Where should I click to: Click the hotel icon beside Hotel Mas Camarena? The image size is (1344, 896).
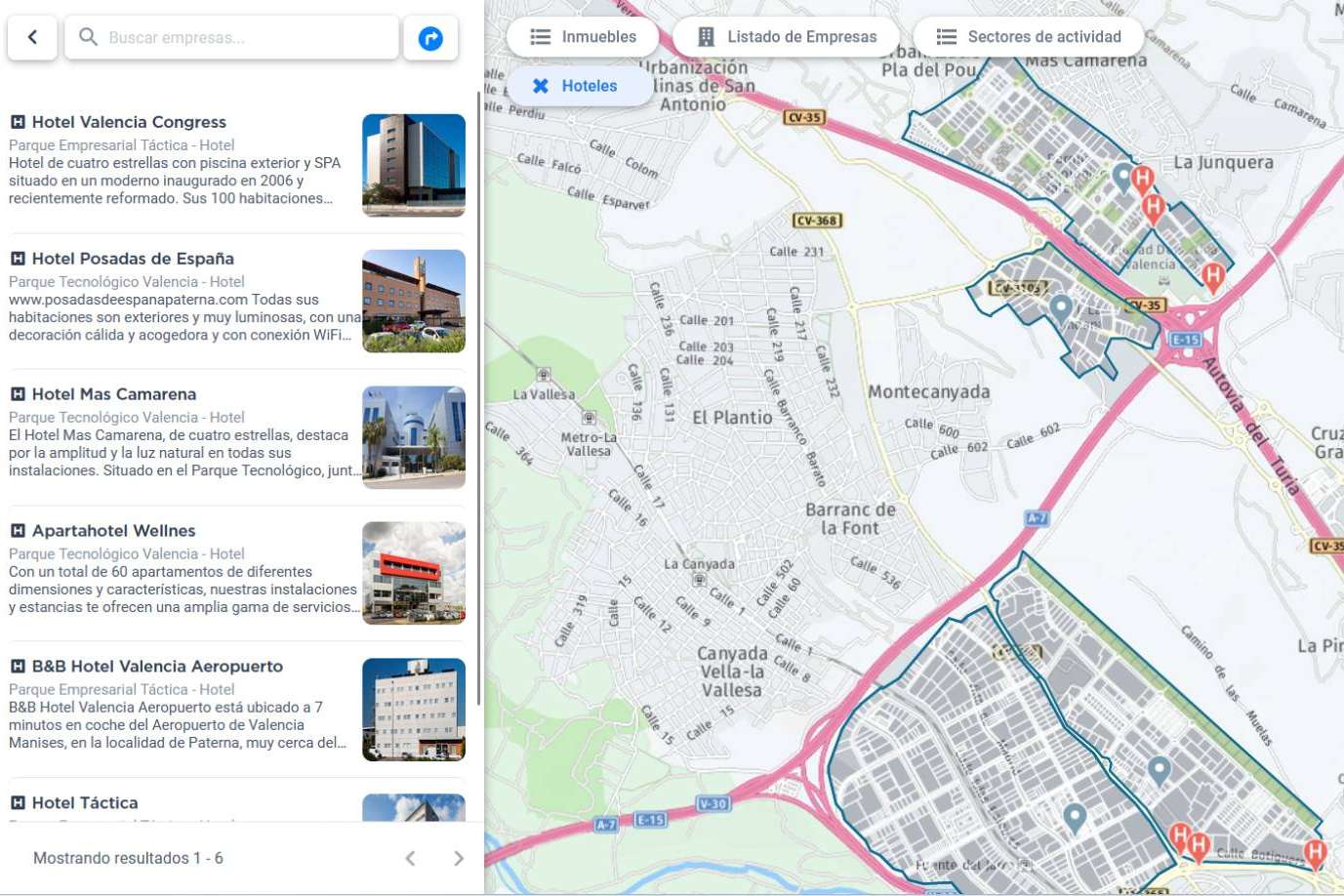tap(18, 394)
